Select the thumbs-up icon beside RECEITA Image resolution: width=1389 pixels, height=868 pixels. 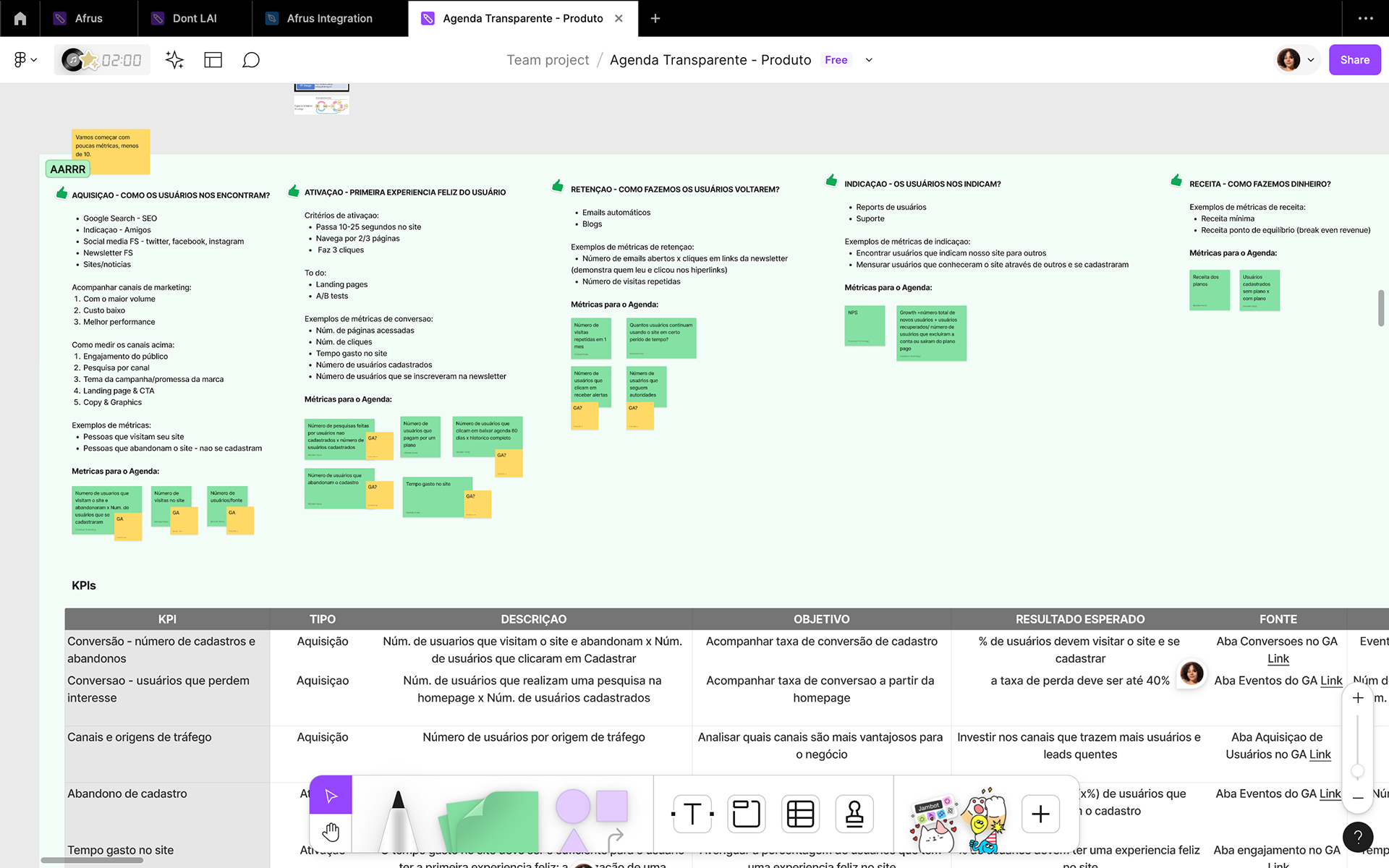point(1176,181)
